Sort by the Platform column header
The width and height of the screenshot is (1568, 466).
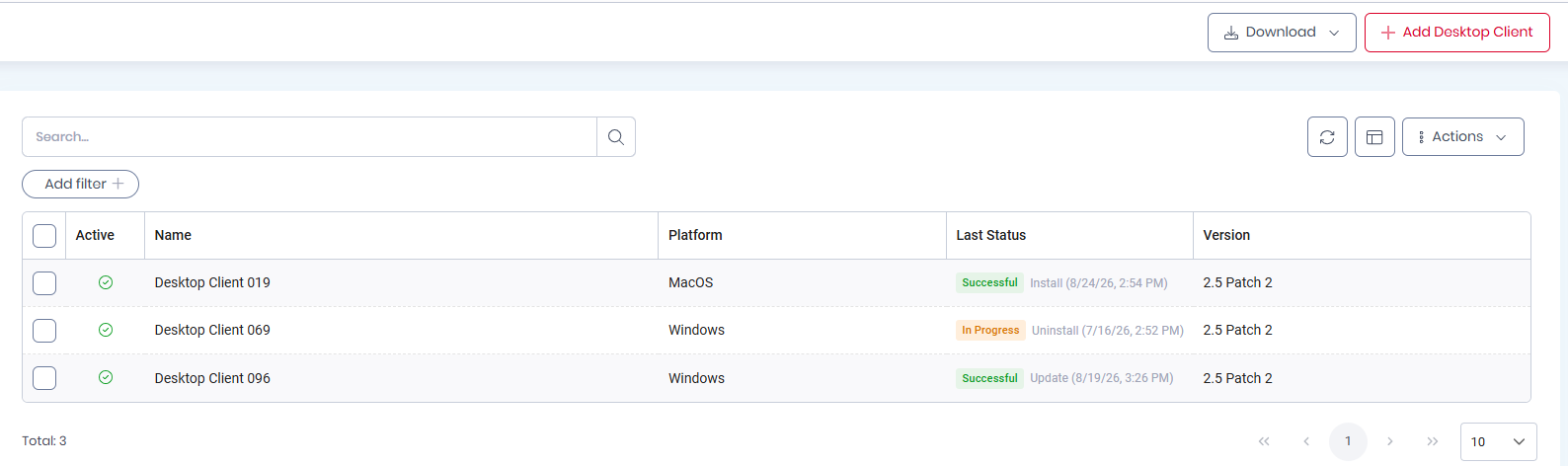pyautogui.click(x=695, y=235)
